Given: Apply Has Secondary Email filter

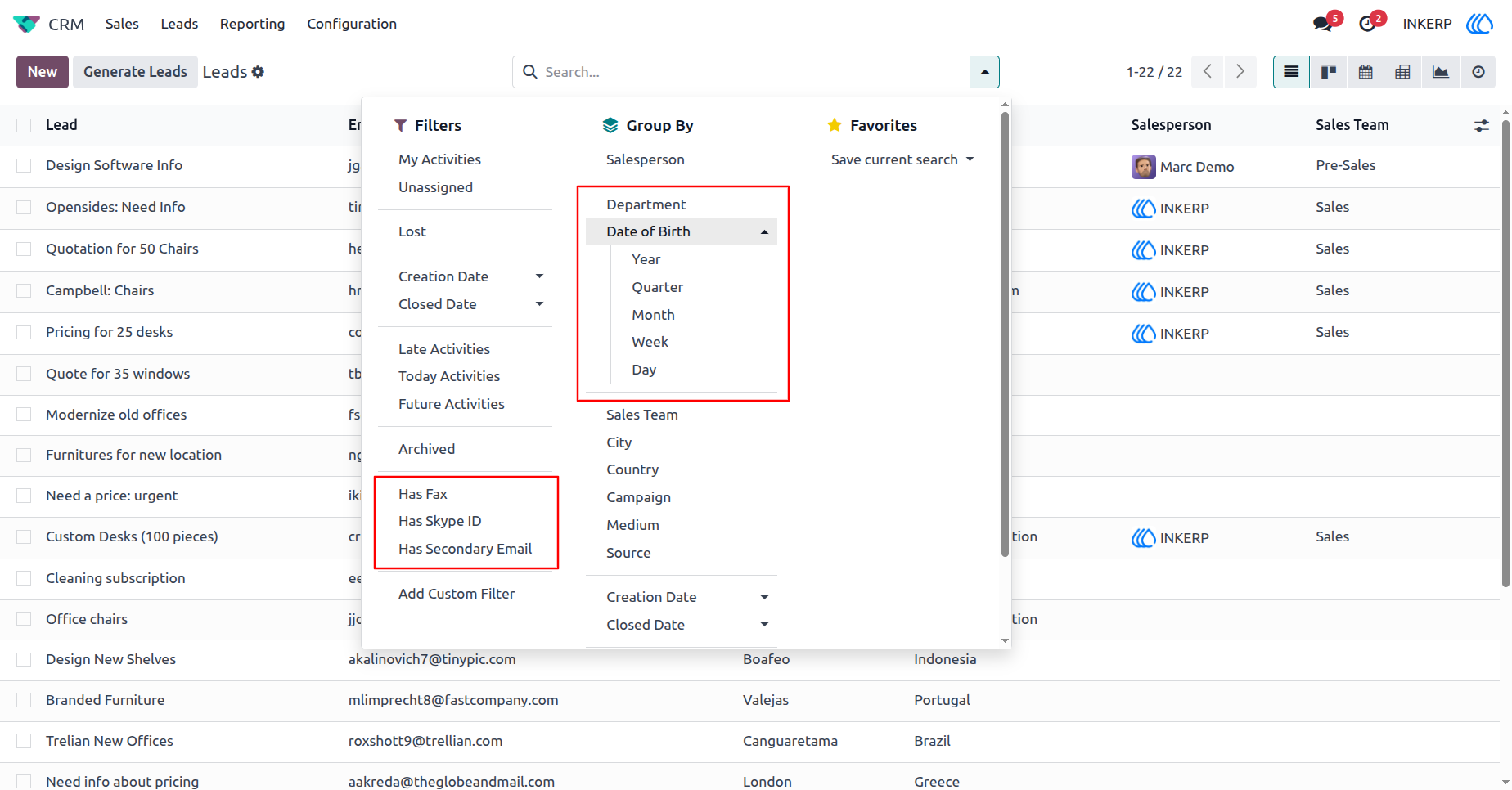Looking at the screenshot, I should [x=465, y=549].
